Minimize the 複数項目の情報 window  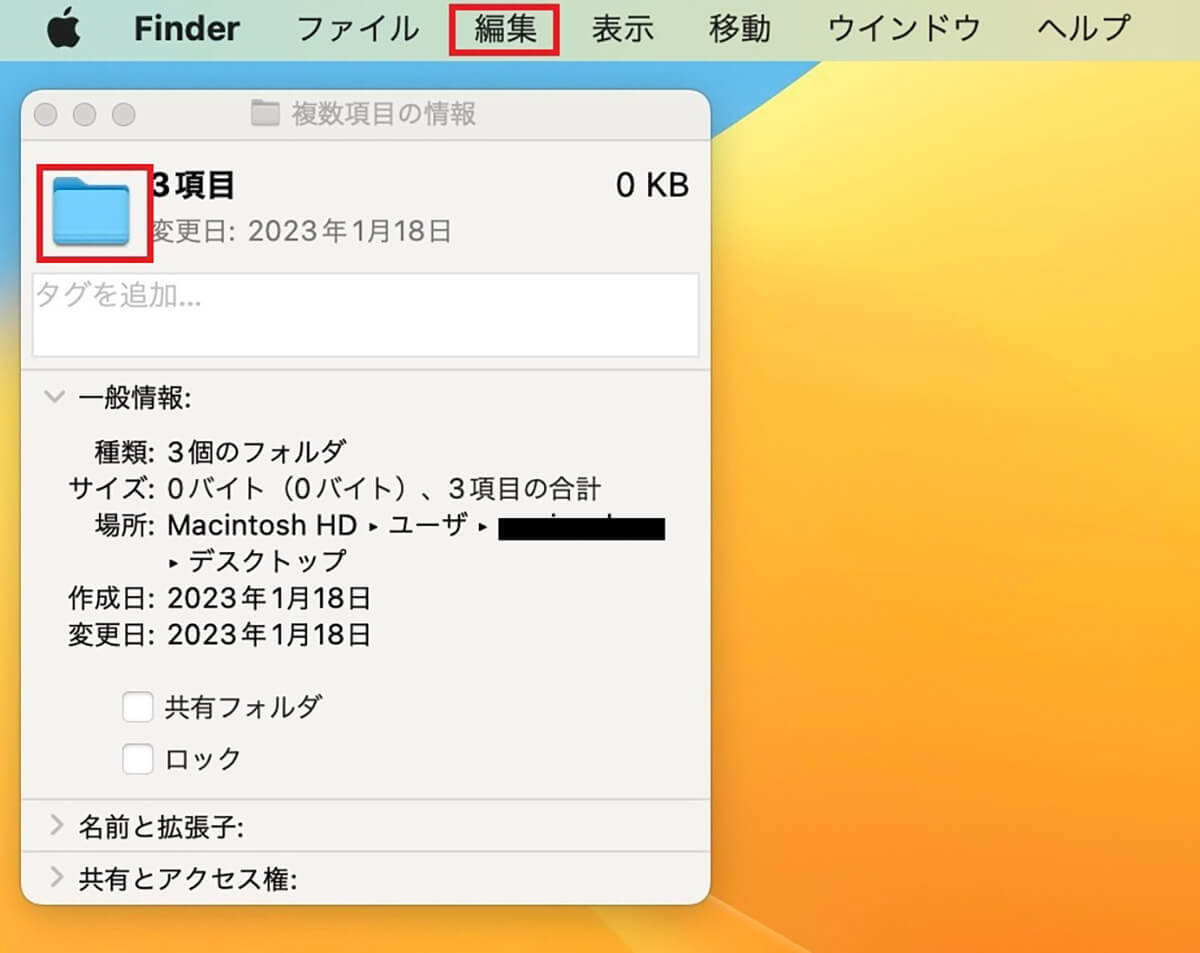[85, 115]
